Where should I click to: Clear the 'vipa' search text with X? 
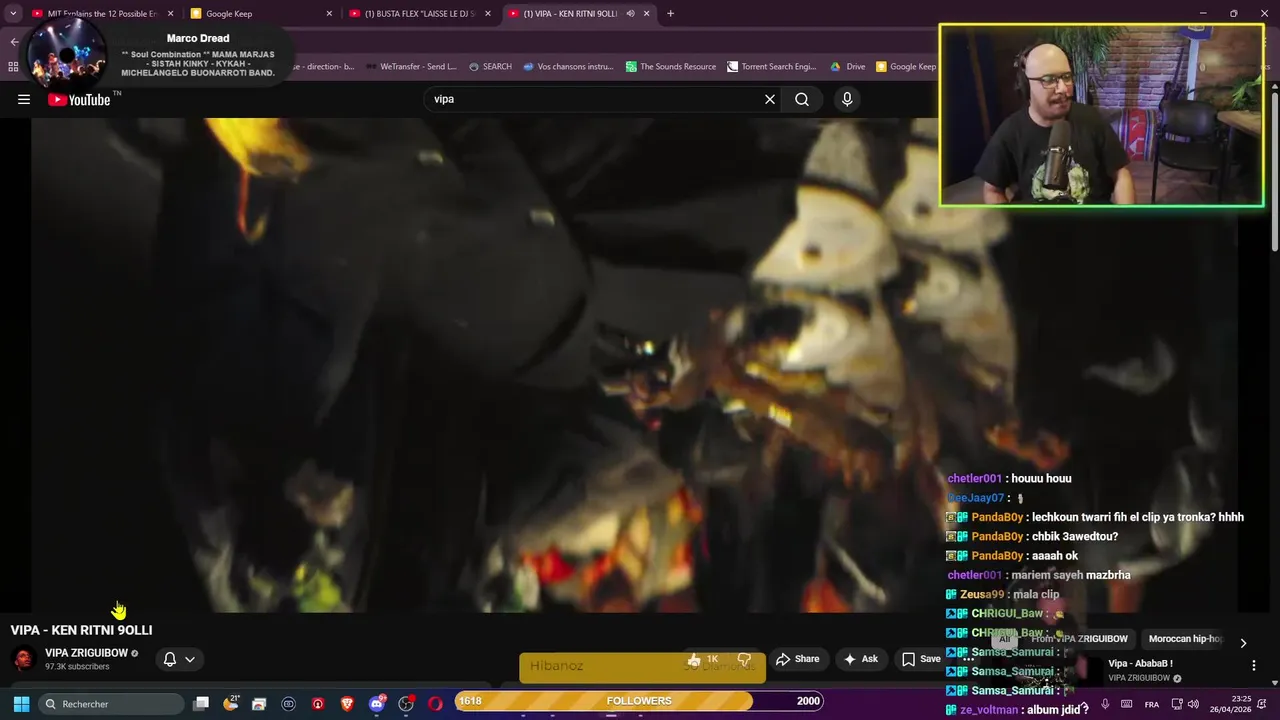coord(770,99)
